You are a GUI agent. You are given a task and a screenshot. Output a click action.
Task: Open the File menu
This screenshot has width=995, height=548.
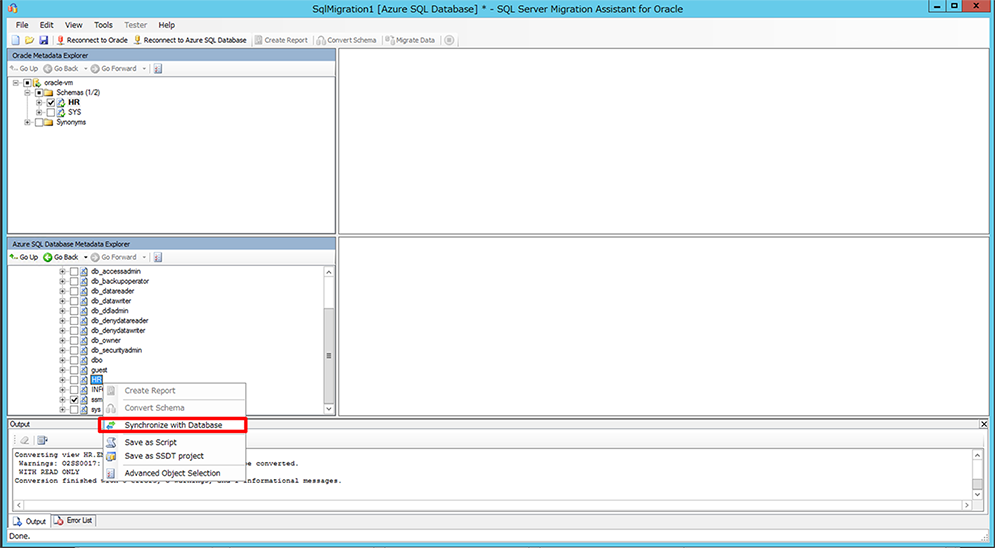coord(22,25)
